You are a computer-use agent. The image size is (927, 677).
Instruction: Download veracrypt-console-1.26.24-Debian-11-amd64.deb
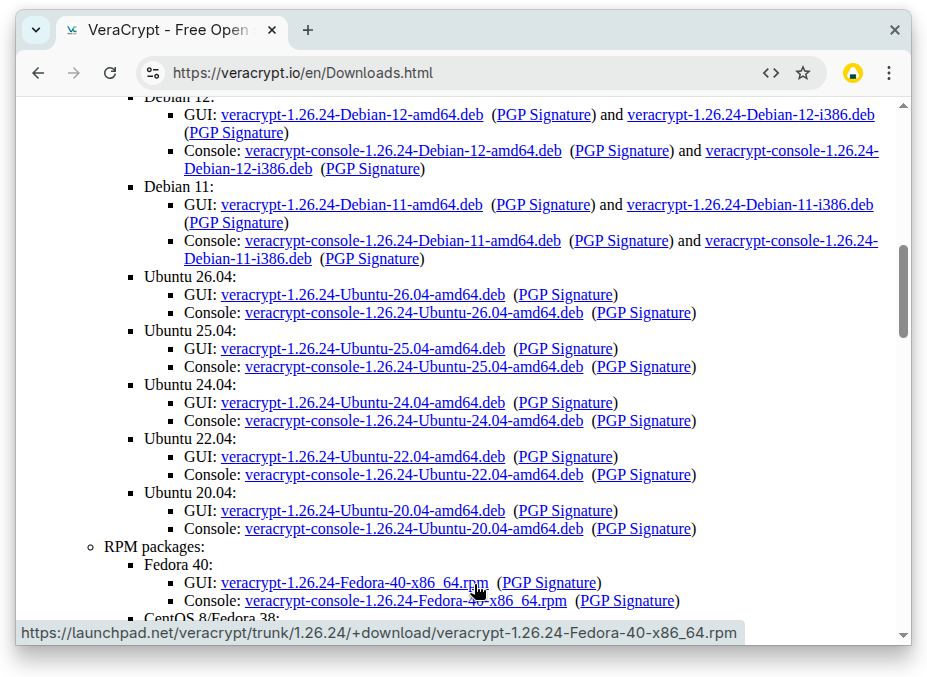coord(403,241)
